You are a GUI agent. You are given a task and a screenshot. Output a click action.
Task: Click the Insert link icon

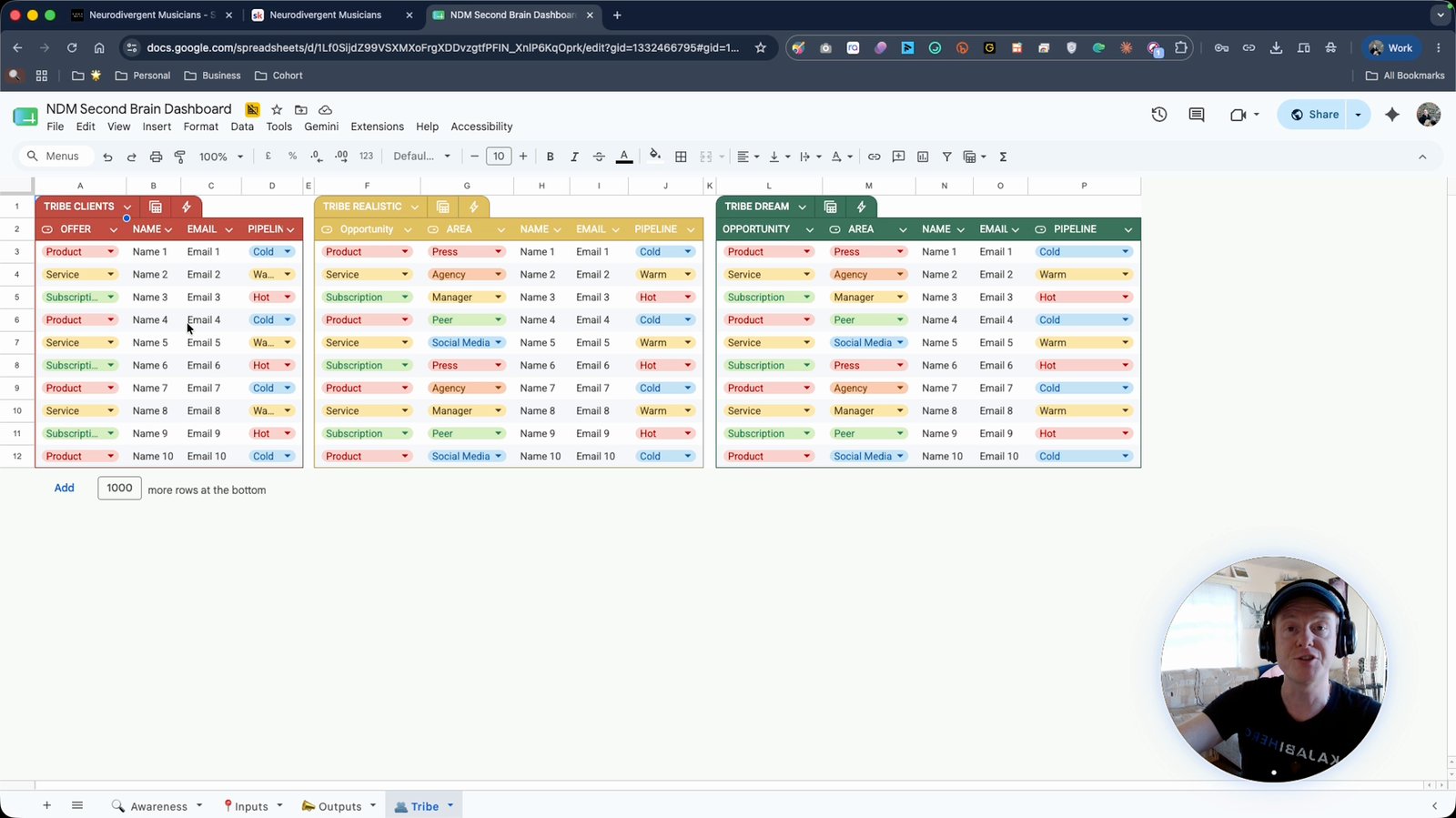click(874, 157)
